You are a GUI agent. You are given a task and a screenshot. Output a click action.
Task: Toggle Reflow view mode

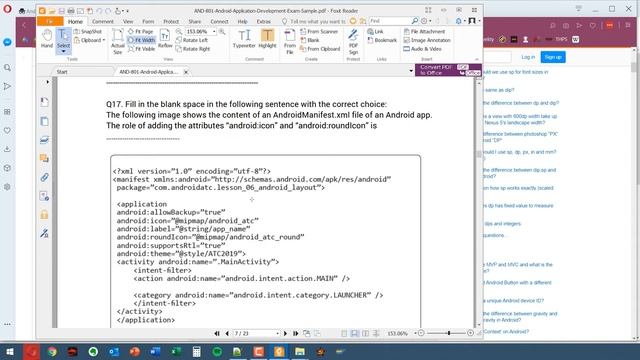pos(165,39)
